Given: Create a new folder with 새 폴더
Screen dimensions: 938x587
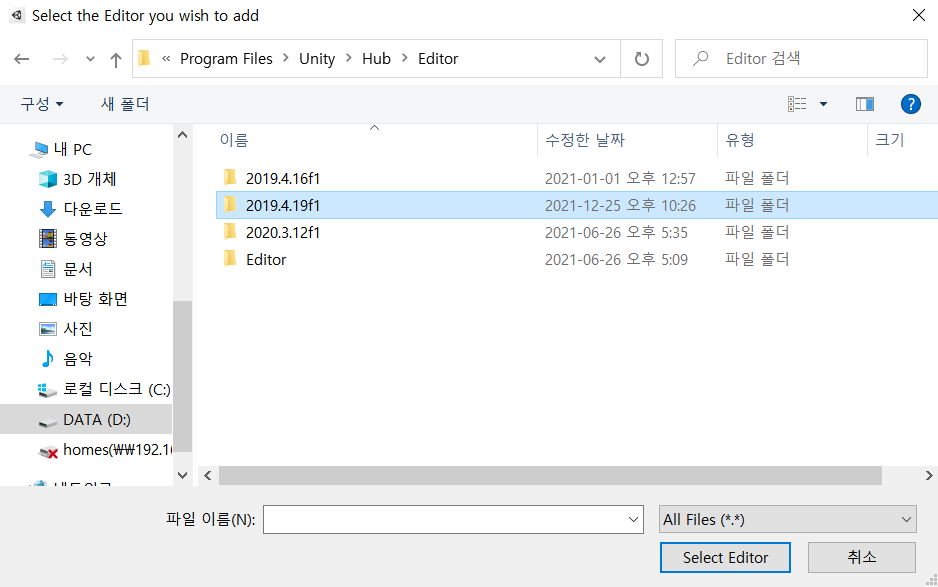Looking at the screenshot, I should (x=124, y=104).
